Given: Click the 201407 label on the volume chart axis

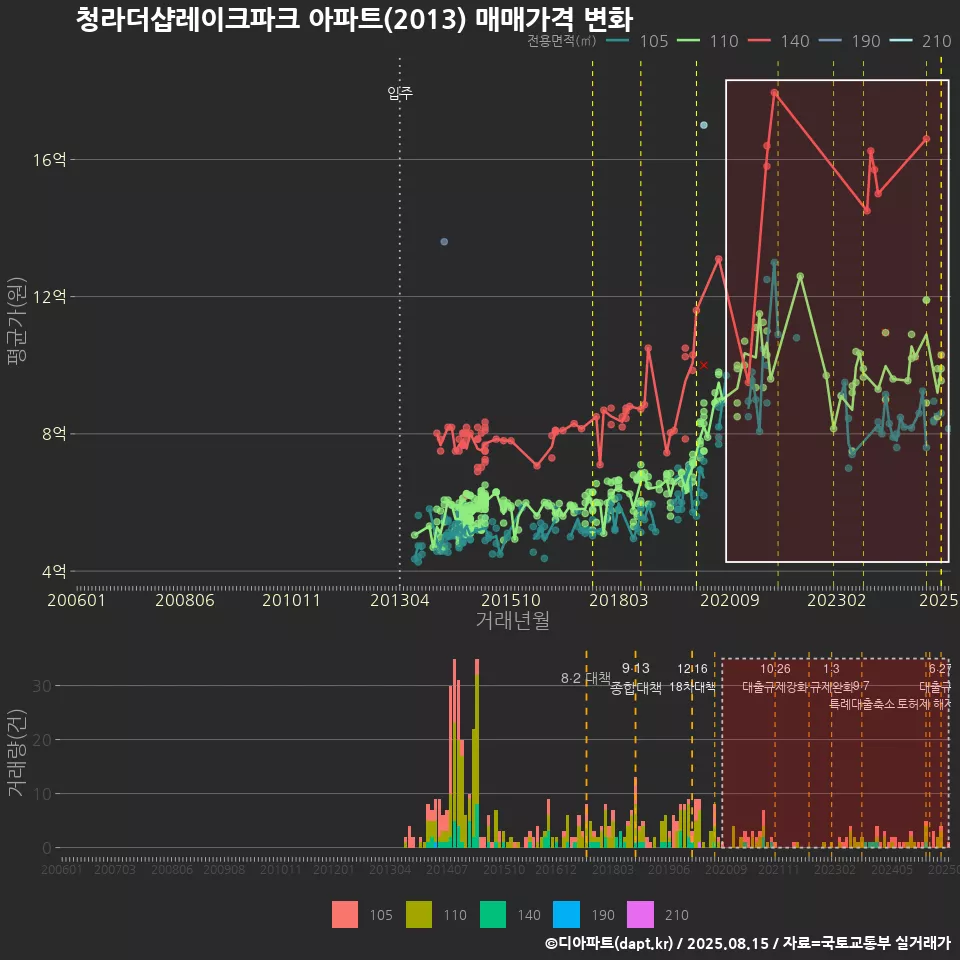Looking at the screenshot, I should (x=447, y=869).
